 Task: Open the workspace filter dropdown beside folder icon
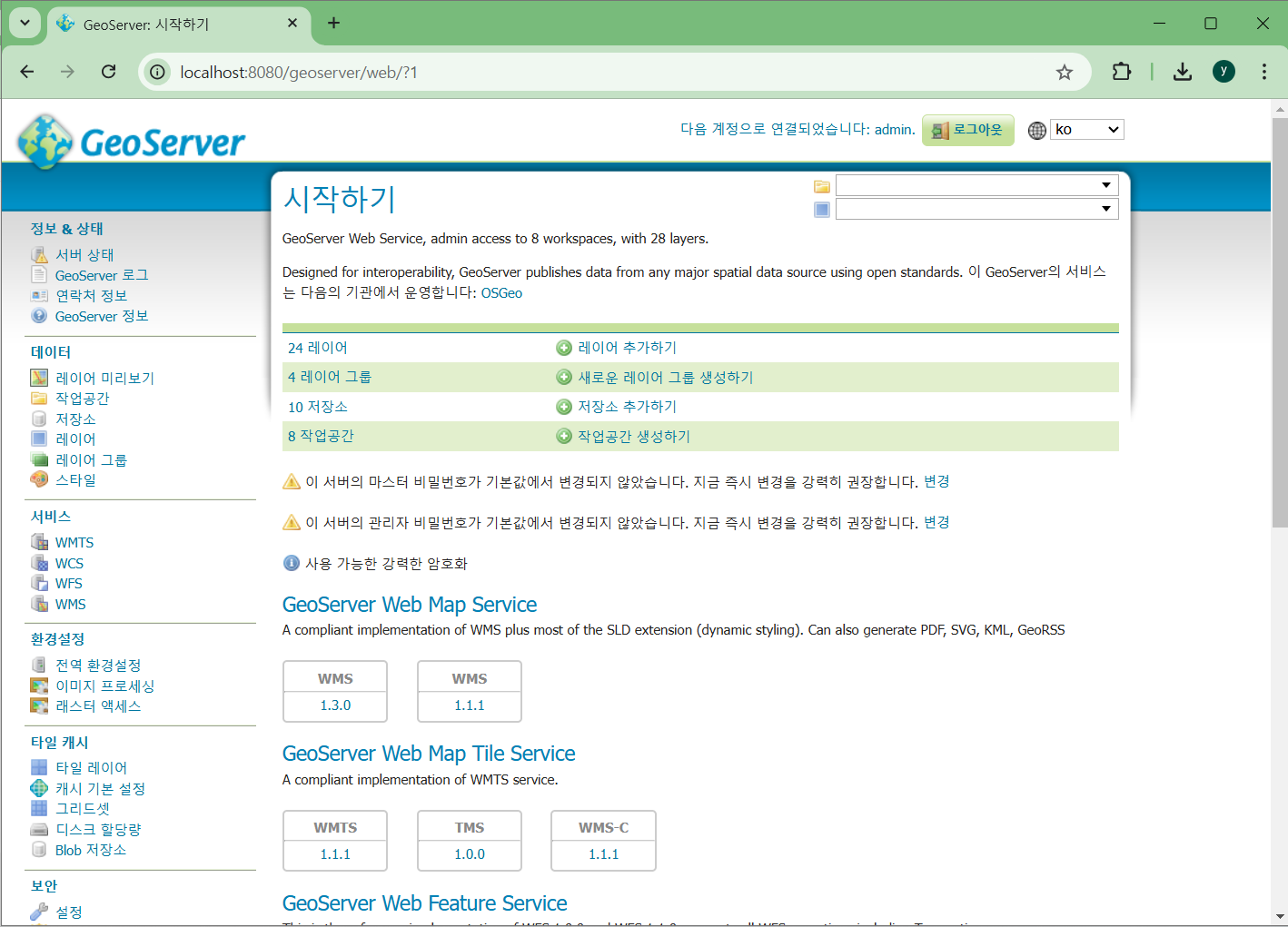[x=976, y=185]
